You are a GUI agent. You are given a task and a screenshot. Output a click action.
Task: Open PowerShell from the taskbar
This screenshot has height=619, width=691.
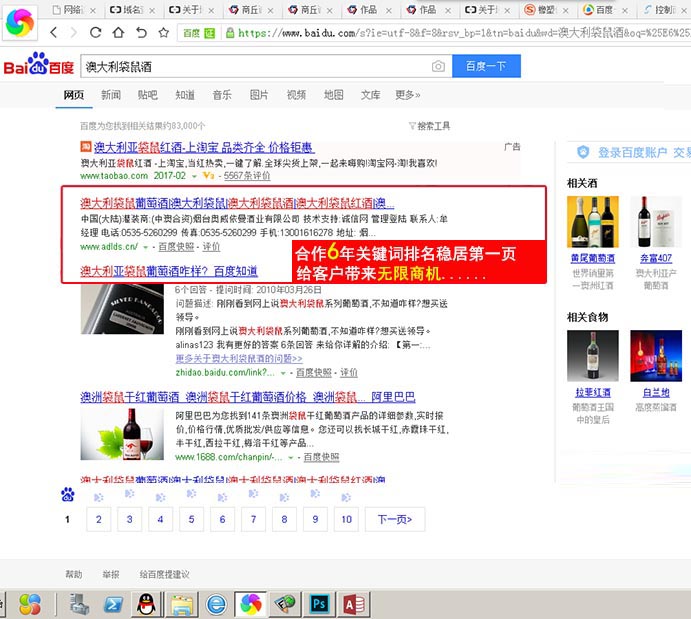113,604
